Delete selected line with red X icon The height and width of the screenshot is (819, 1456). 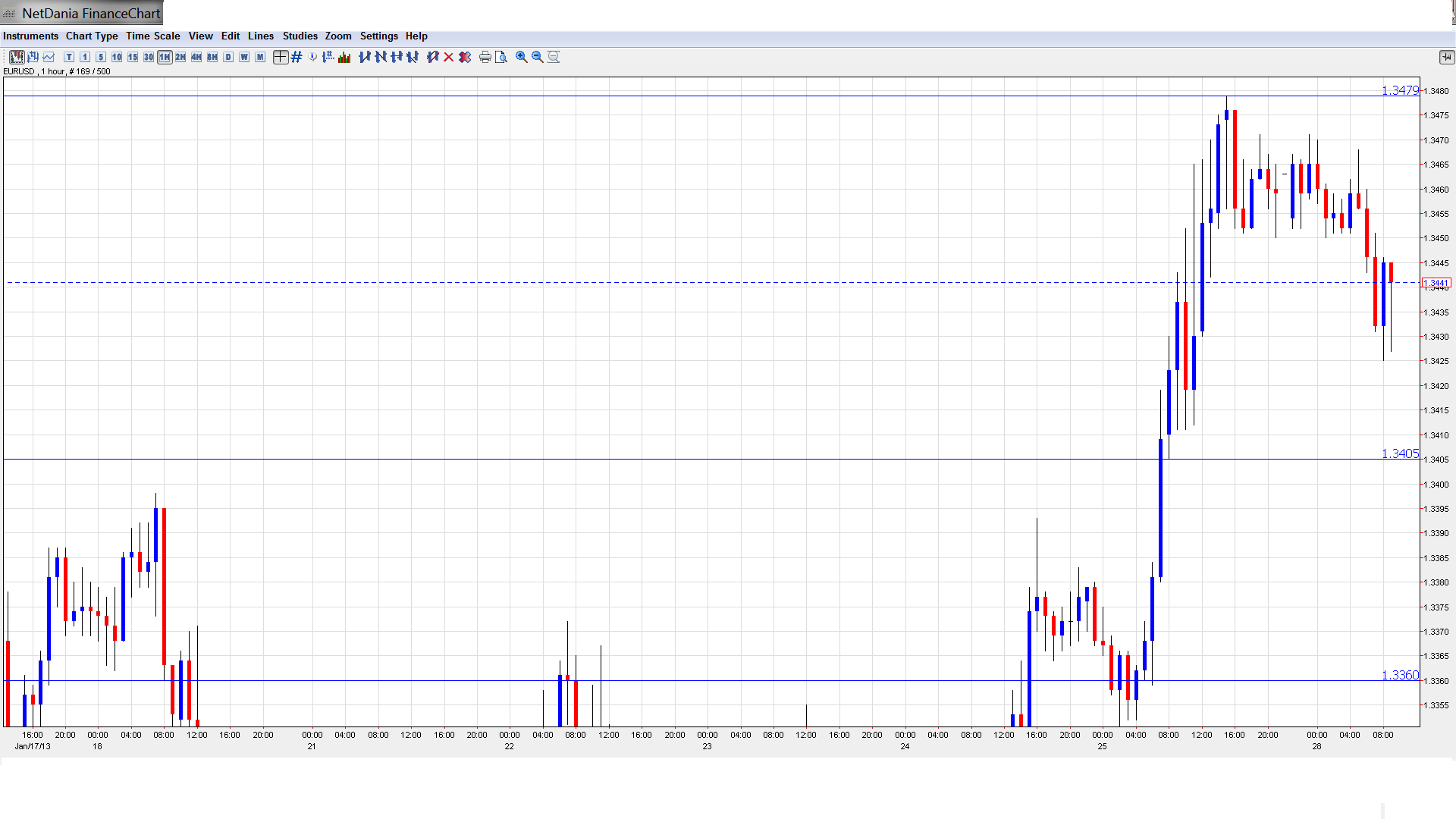(x=449, y=57)
